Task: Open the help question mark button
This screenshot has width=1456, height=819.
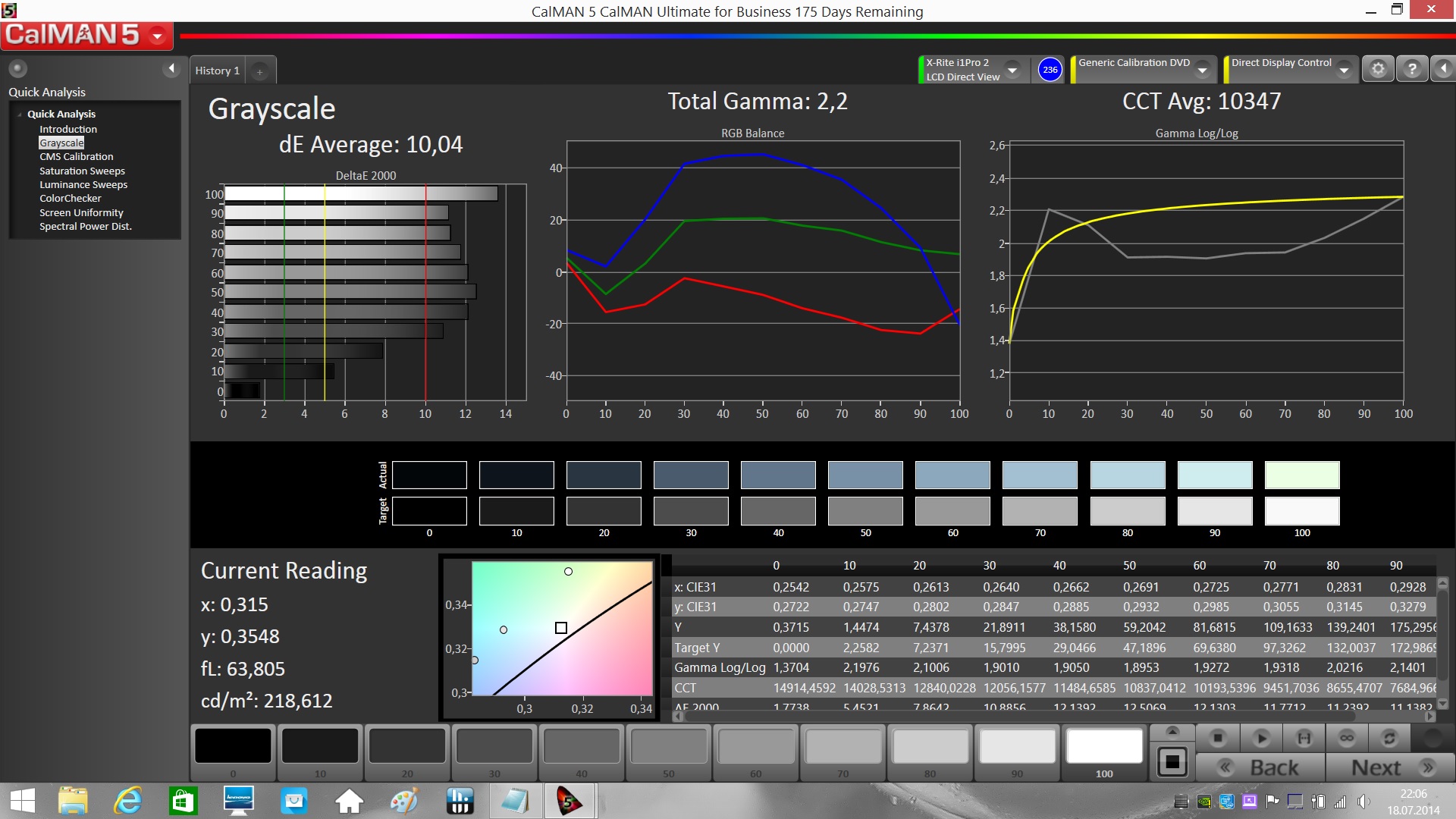Action: coord(1411,69)
